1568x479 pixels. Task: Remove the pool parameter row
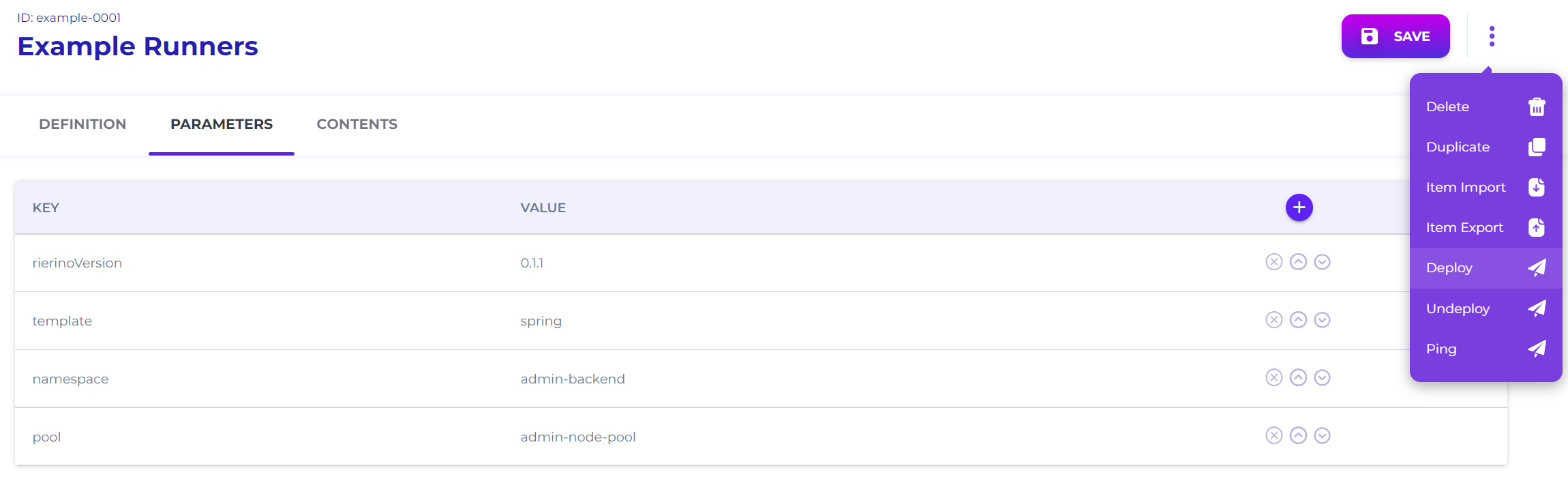coord(1273,436)
